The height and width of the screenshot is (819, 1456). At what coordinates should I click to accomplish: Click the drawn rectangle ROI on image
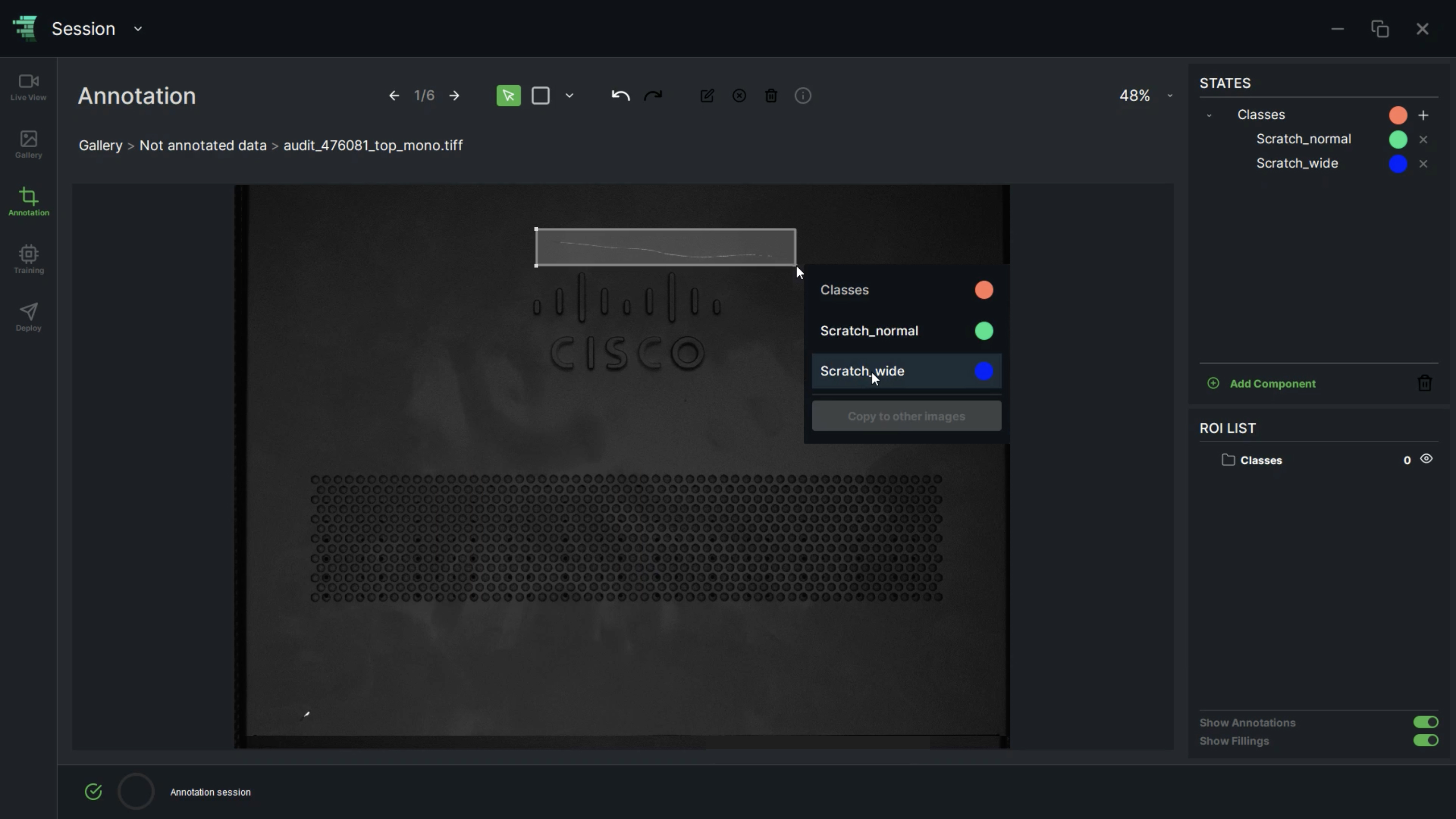[x=666, y=247]
